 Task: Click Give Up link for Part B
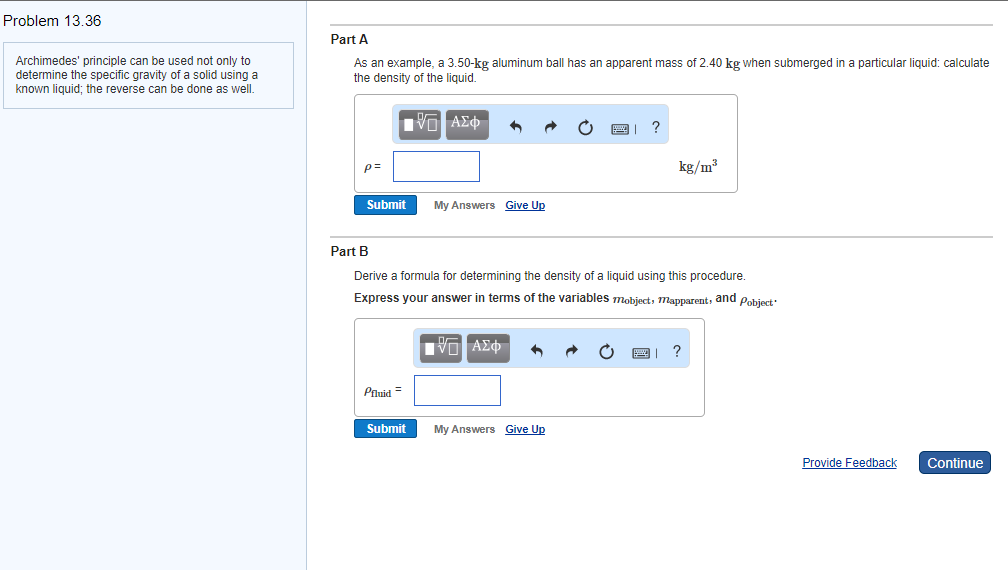pyautogui.click(x=525, y=429)
